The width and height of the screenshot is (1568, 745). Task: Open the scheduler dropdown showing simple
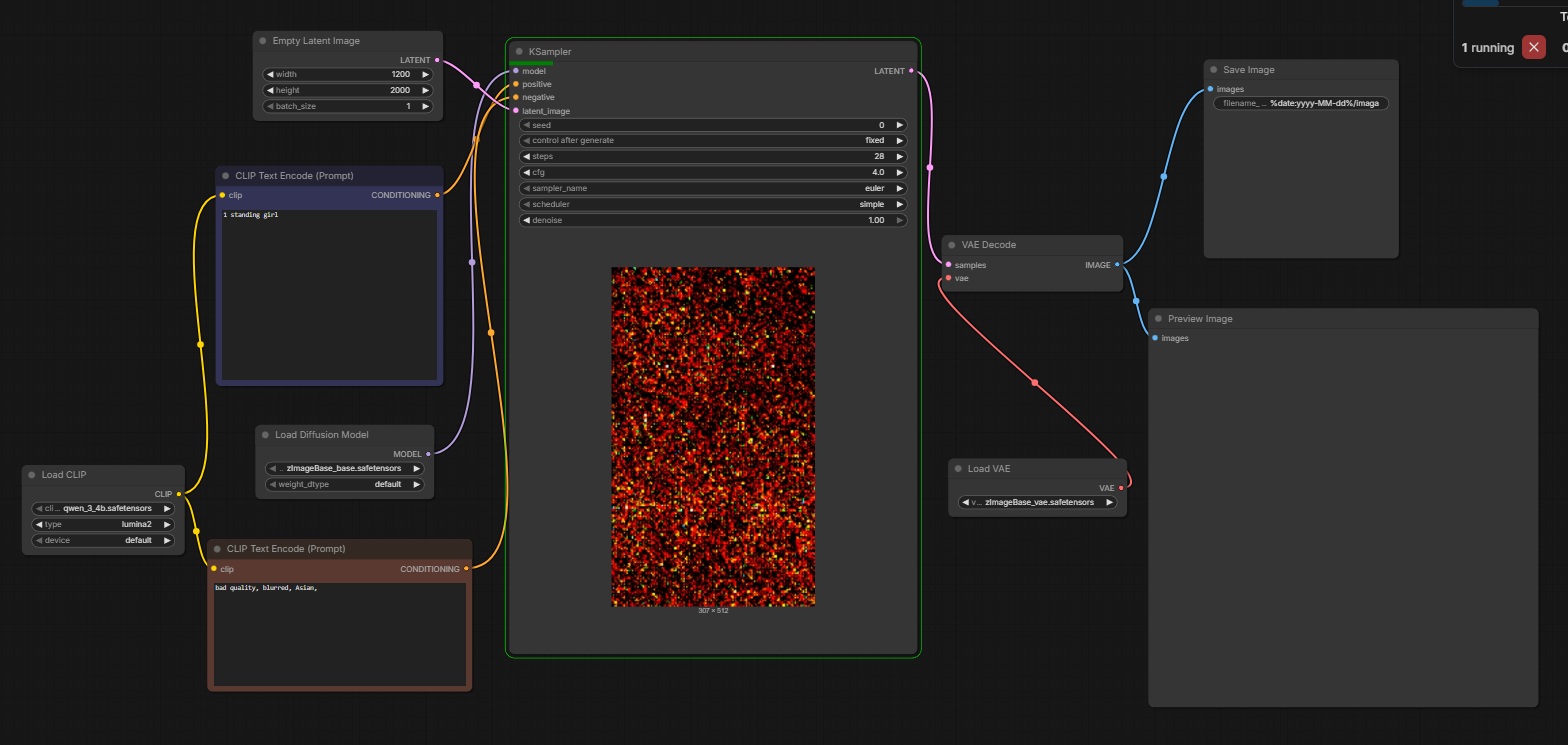[x=713, y=205]
